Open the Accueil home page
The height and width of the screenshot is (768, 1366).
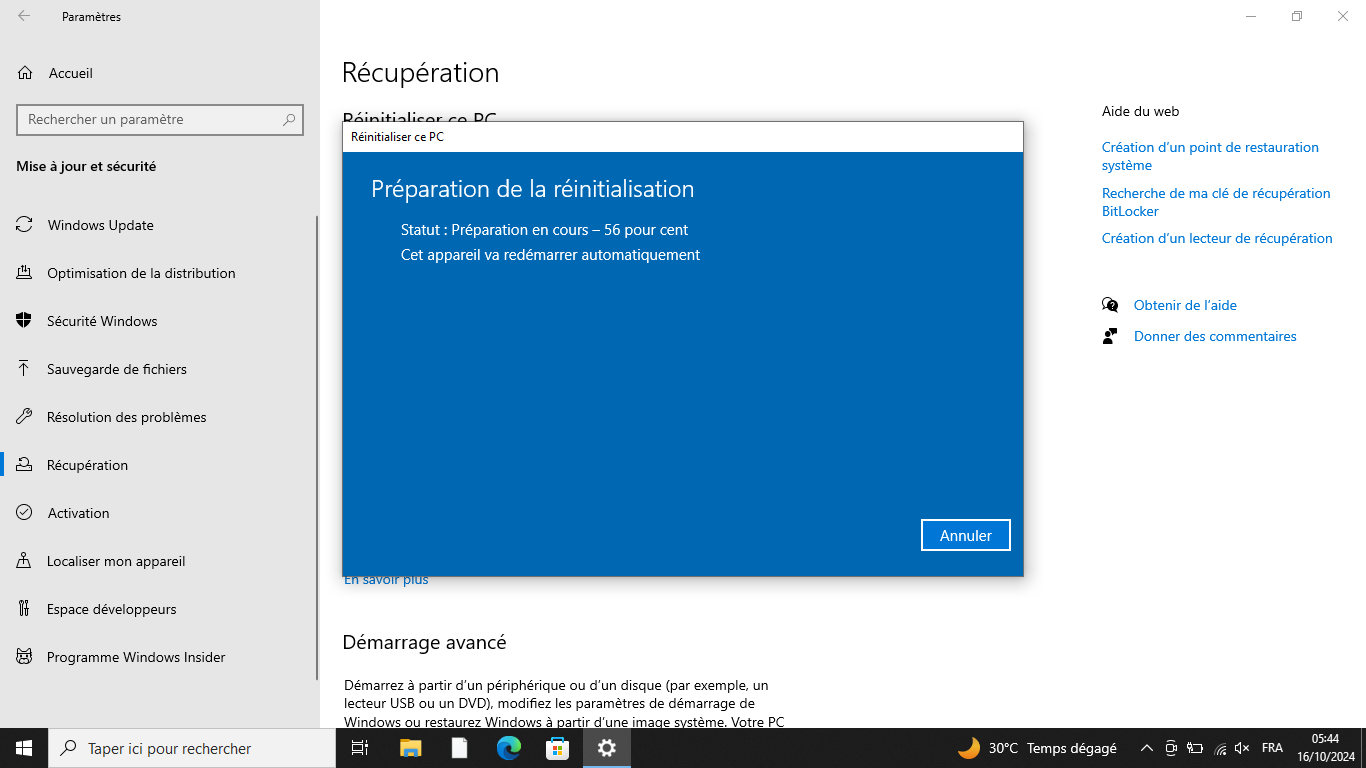pyautogui.click(x=70, y=73)
